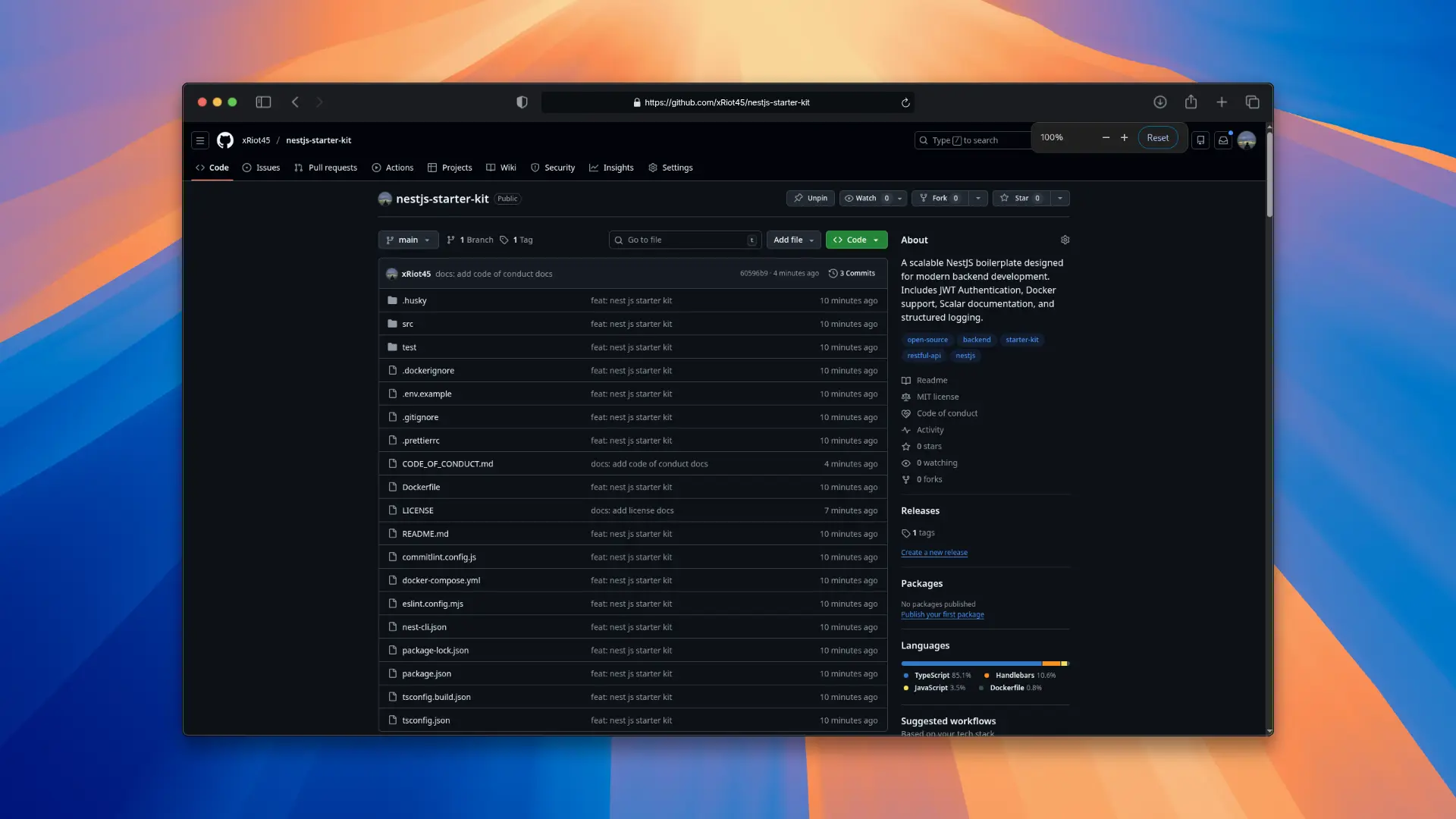
Task: Open the notifications inbox icon
Action: [x=1223, y=140]
